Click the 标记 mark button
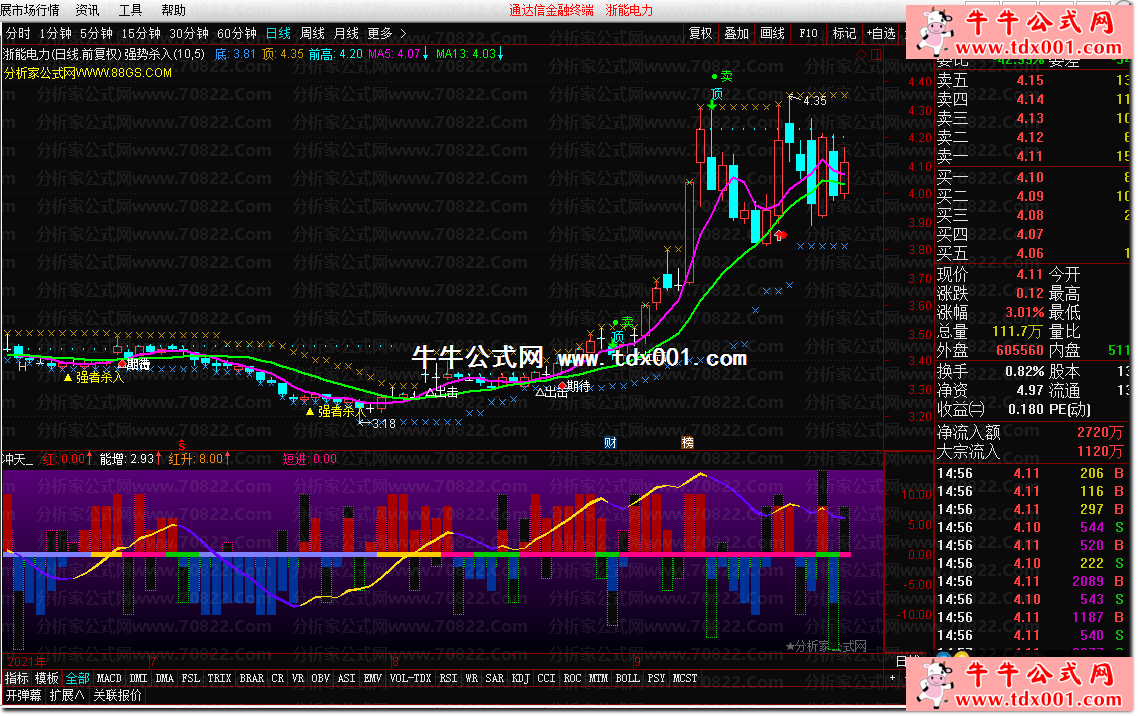The image size is (1138, 716). coord(844,33)
